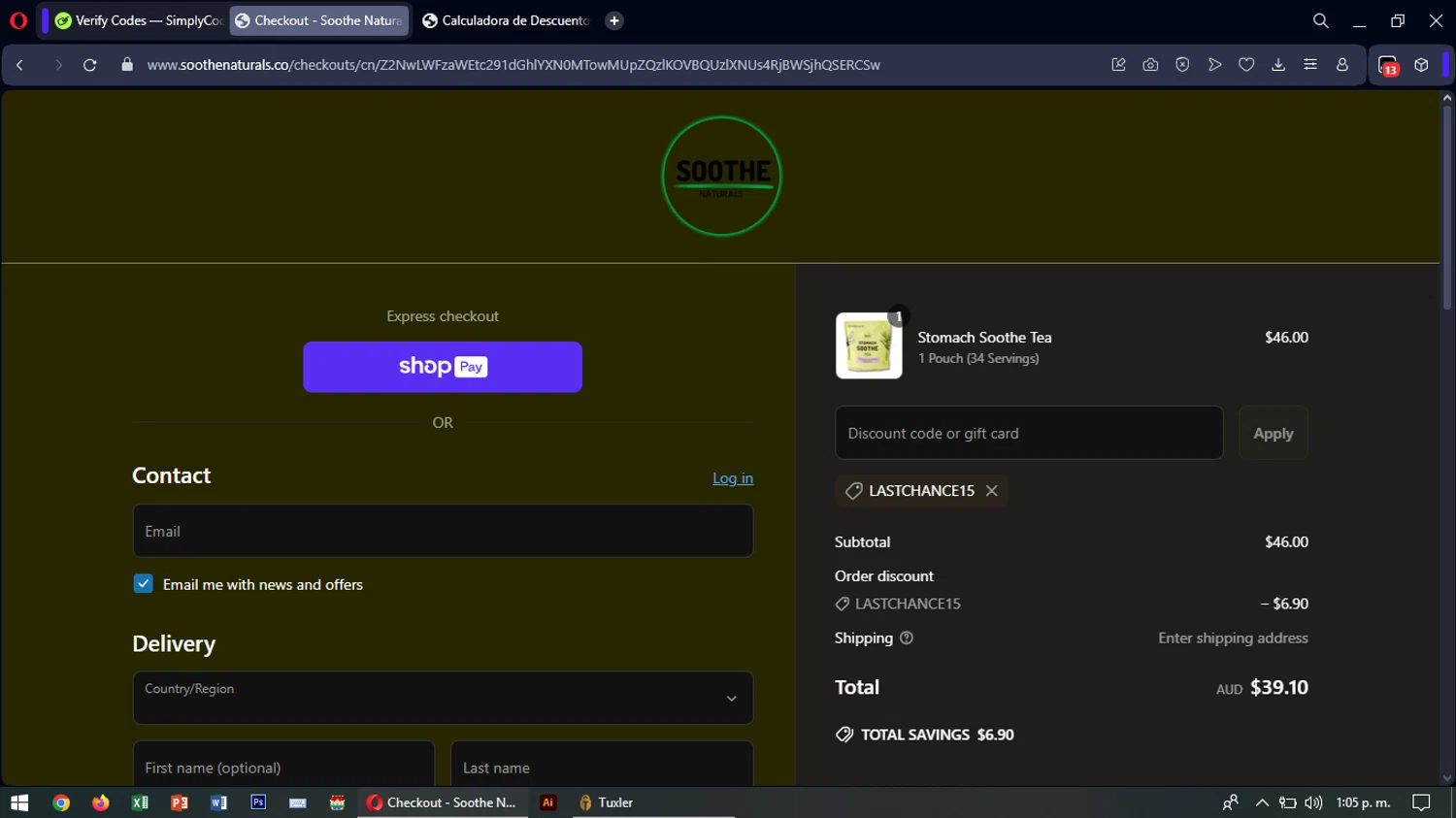Open the notification center icon
This screenshot has height=818, width=1456.
[x=1421, y=802]
